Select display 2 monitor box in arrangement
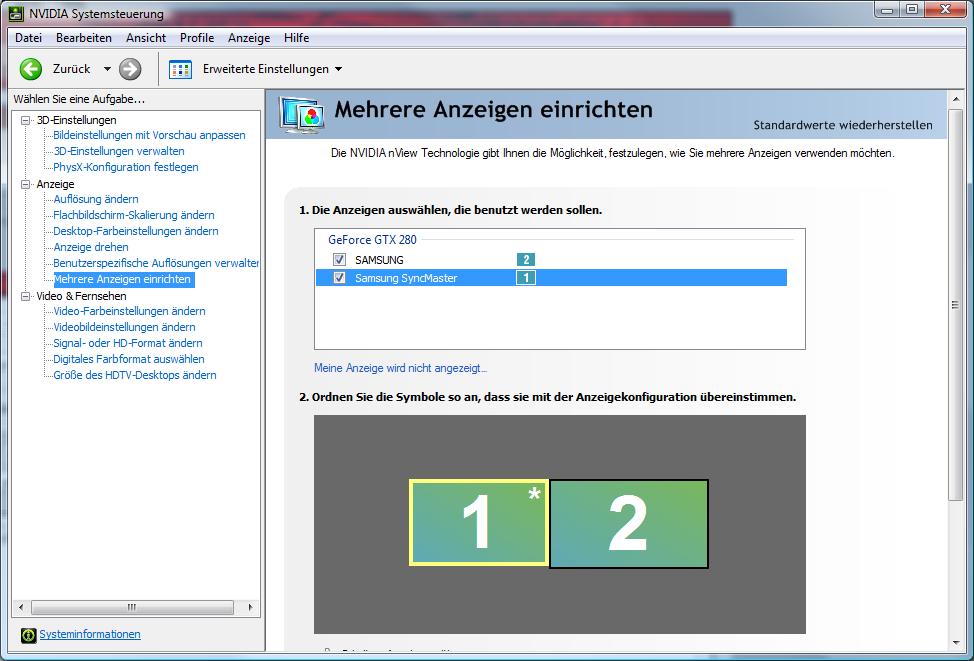974x661 pixels. tap(629, 524)
